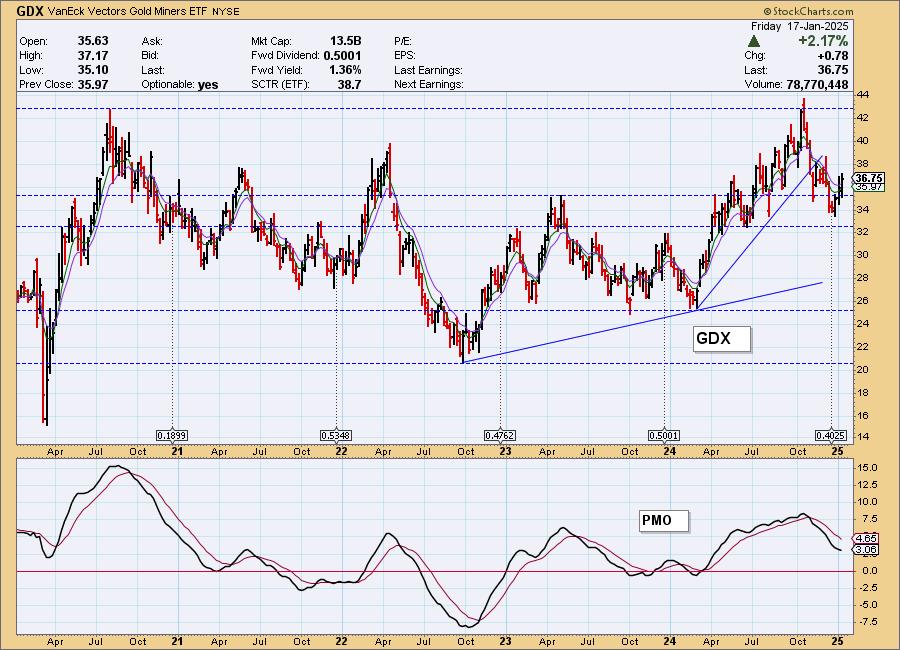
Task: Click the 12.5 label on the PMO axis
Action: 868,485
